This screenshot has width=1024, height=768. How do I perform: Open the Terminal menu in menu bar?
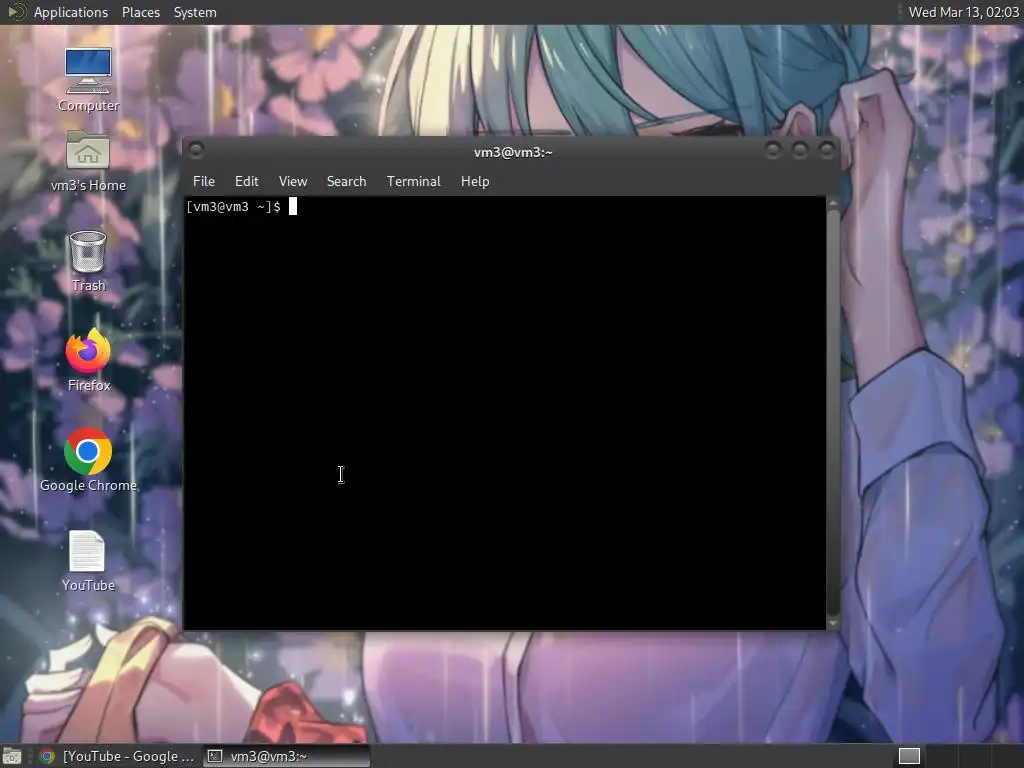pyautogui.click(x=413, y=182)
